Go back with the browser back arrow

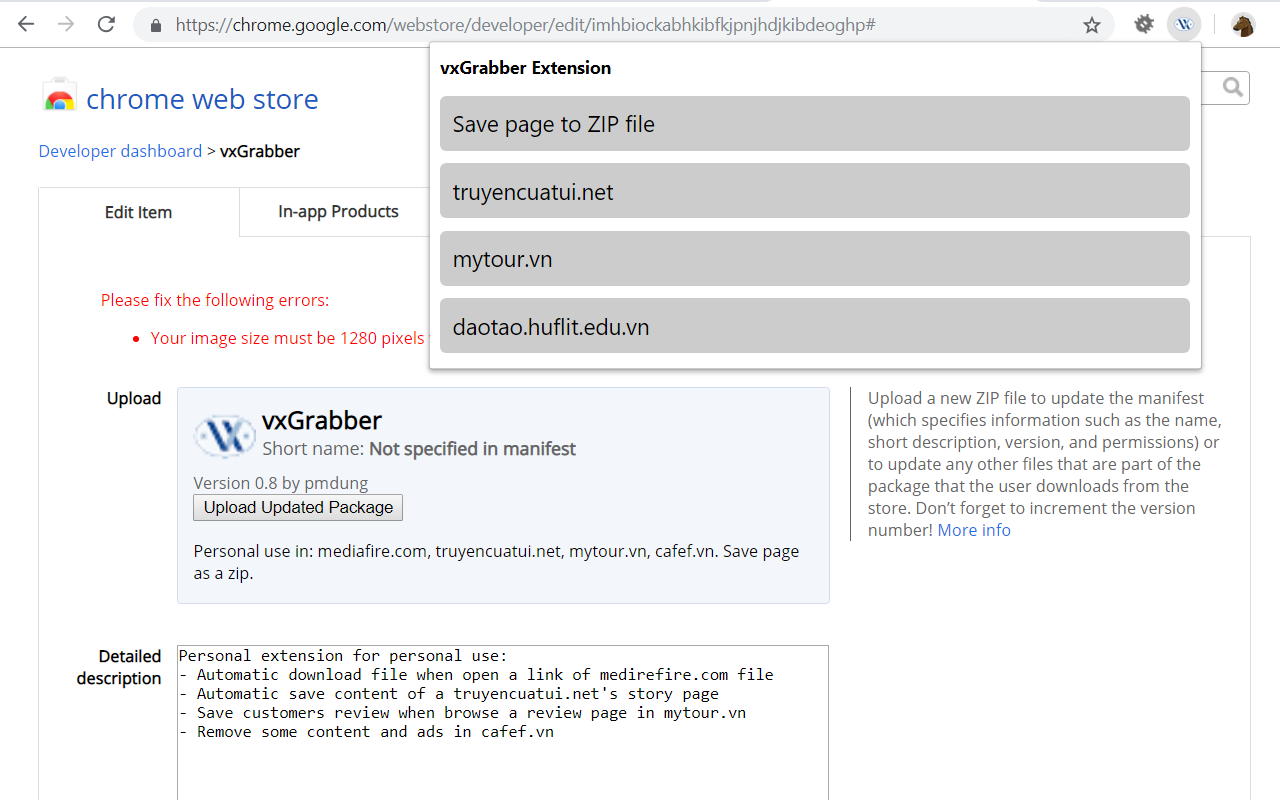coord(26,24)
